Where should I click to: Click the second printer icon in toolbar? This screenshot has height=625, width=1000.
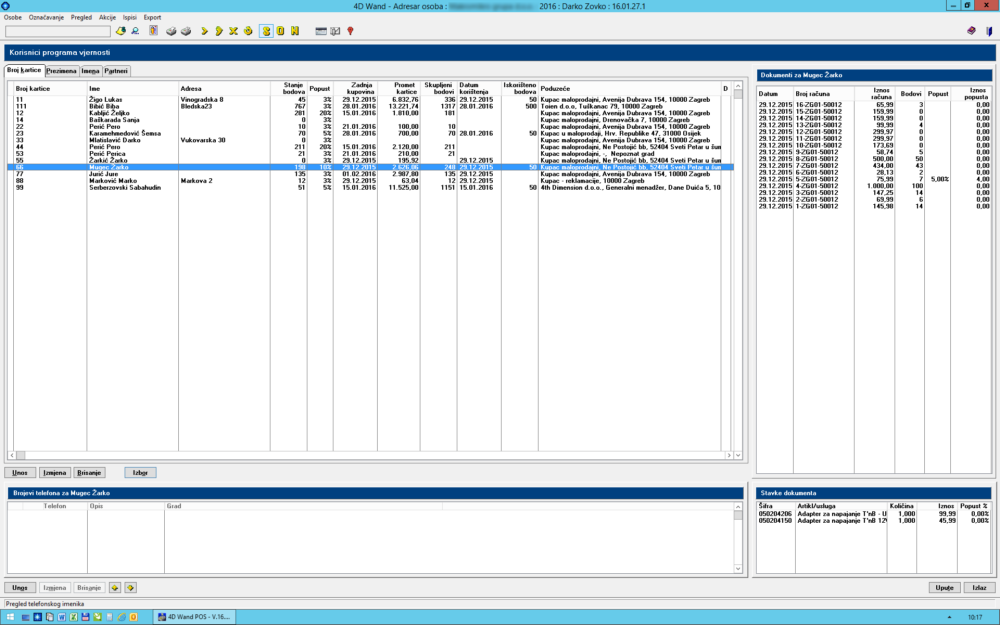point(186,31)
